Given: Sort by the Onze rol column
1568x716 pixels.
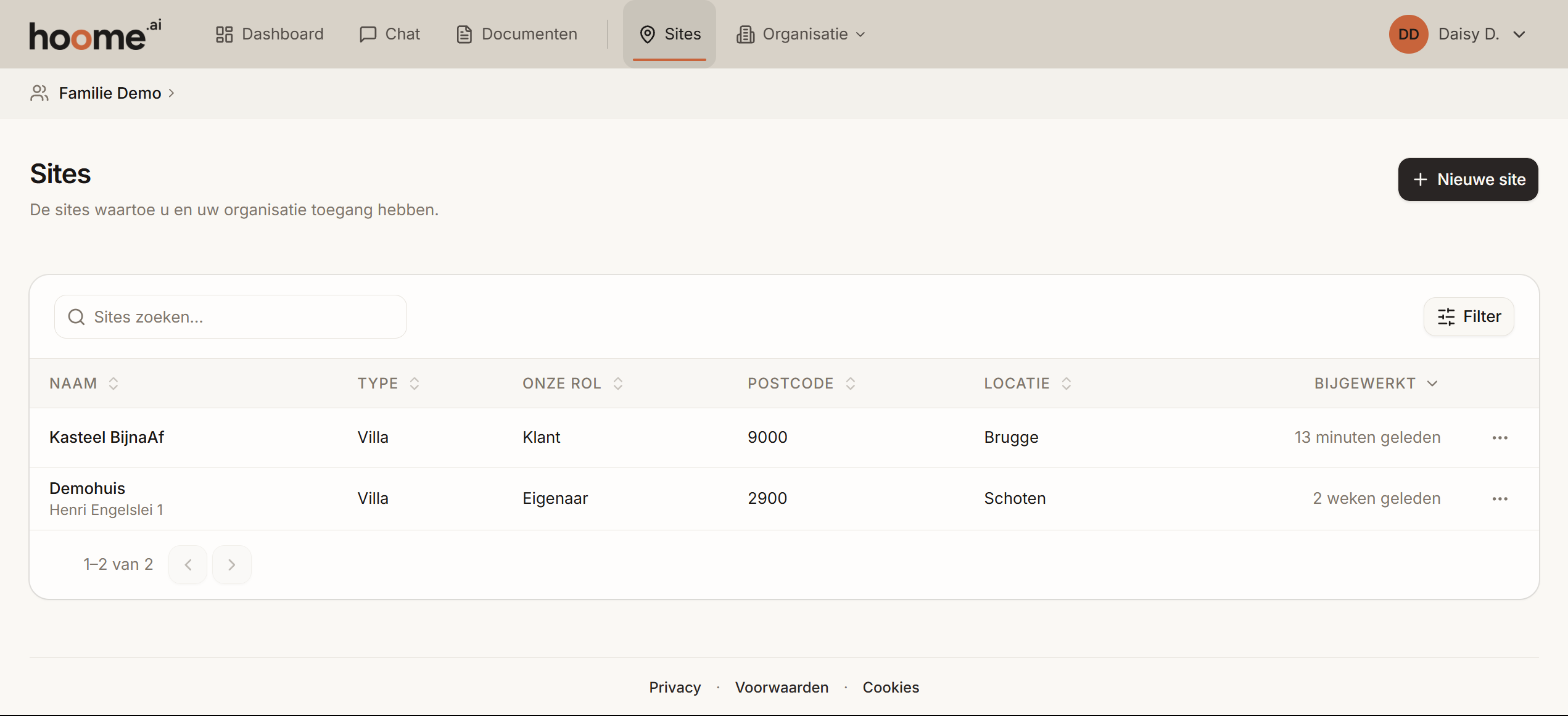Looking at the screenshot, I should coord(573,383).
